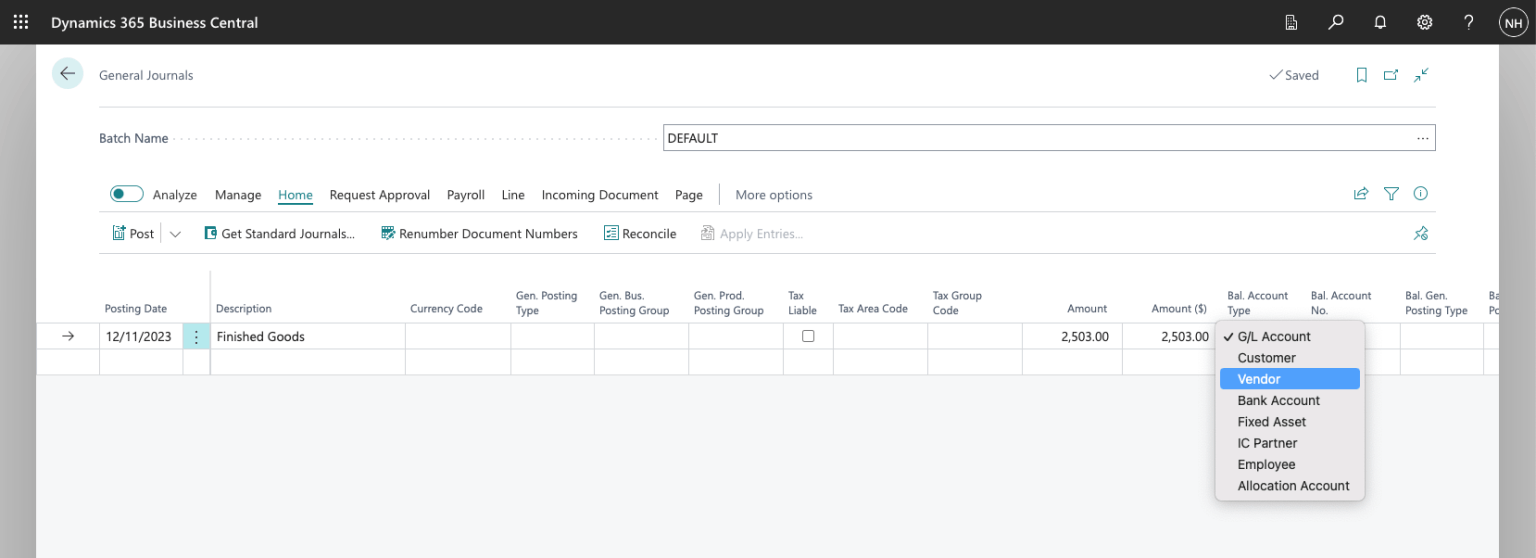Go back using the arrow button
Image resolution: width=1536 pixels, height=558 pixels.
click(x=67, y=74)
